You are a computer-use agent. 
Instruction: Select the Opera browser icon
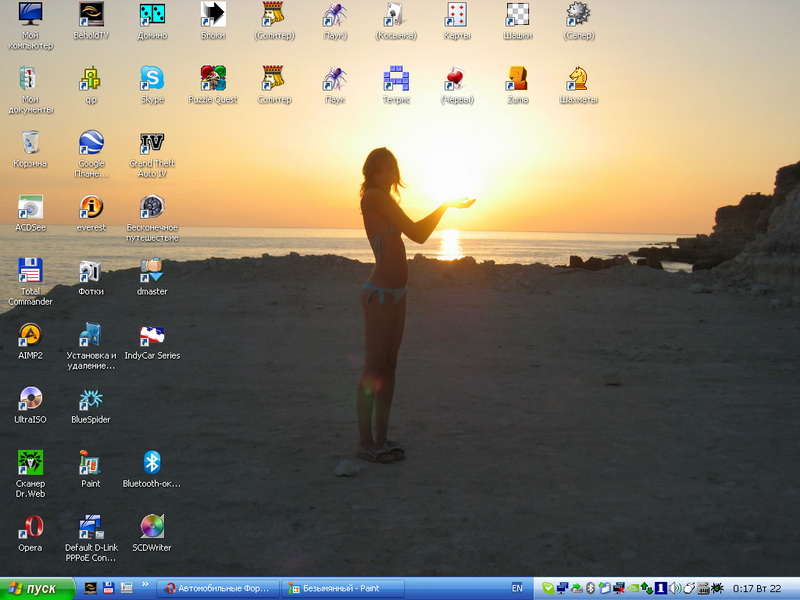[30, 527]
